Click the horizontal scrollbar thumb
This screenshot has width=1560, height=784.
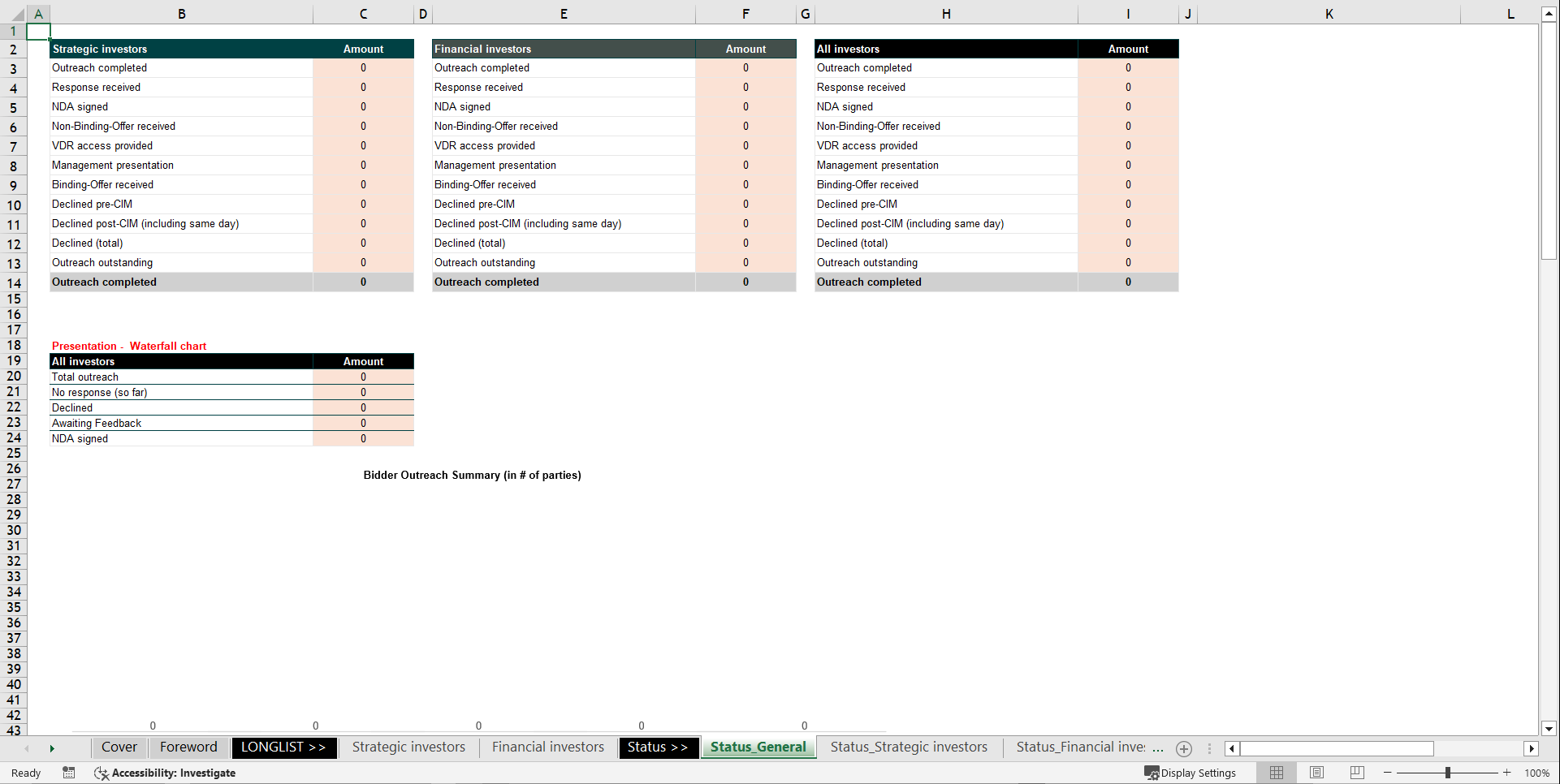coord(1337,748)
